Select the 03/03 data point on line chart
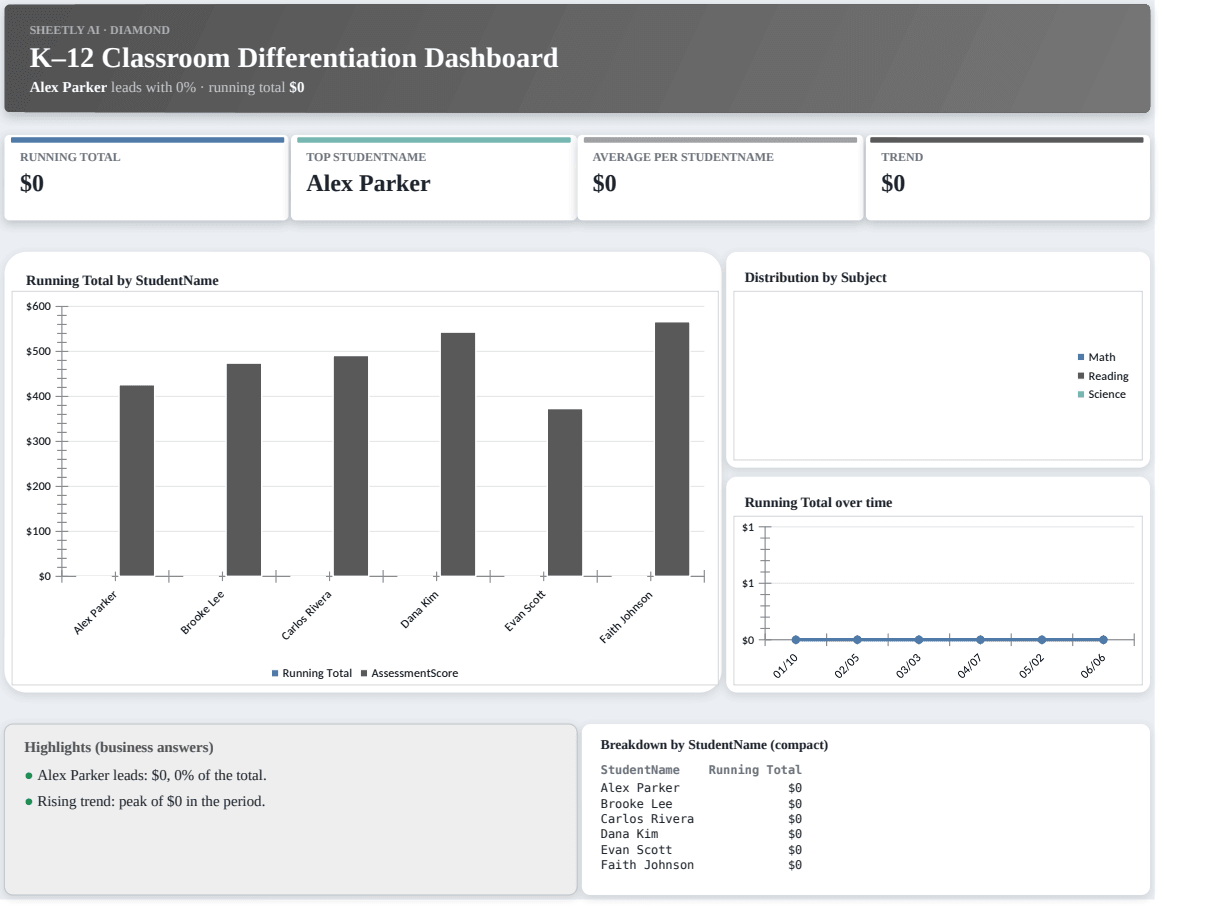1227x922 pixels. pos(919,639)
